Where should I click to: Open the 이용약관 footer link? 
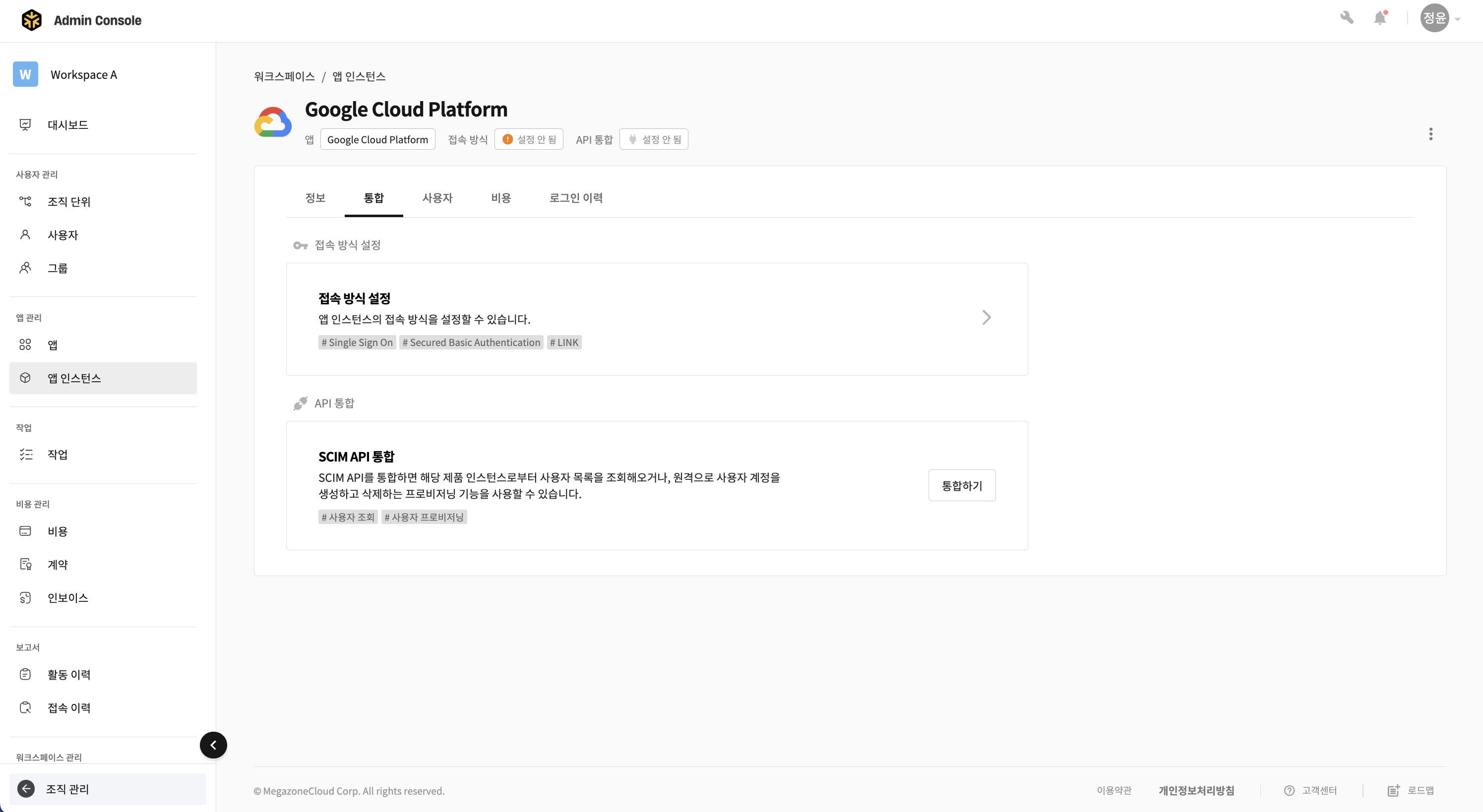click(1114, 791)
